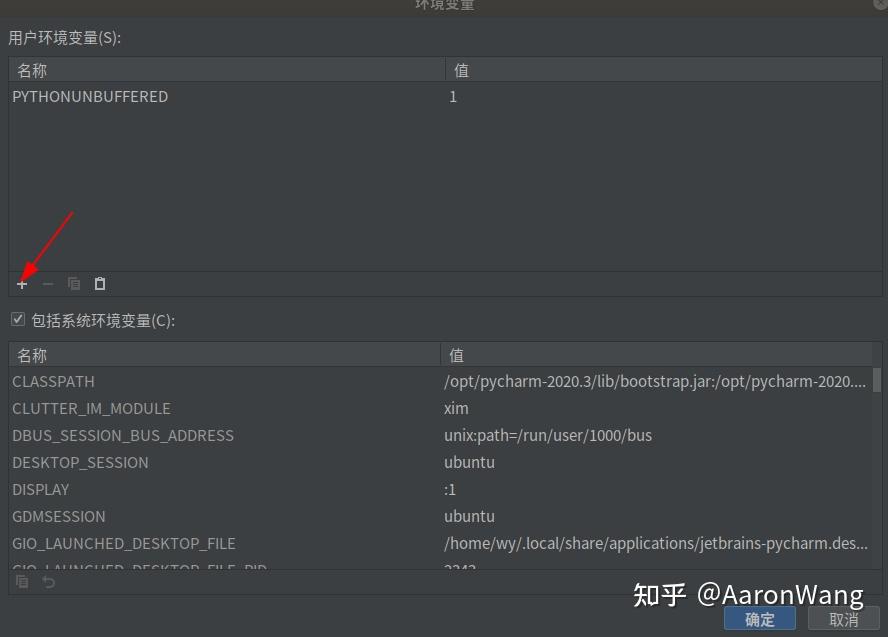Add a new user environment variable
The width and height of the screenshot is (888, 637).
(x=22, y=283)
